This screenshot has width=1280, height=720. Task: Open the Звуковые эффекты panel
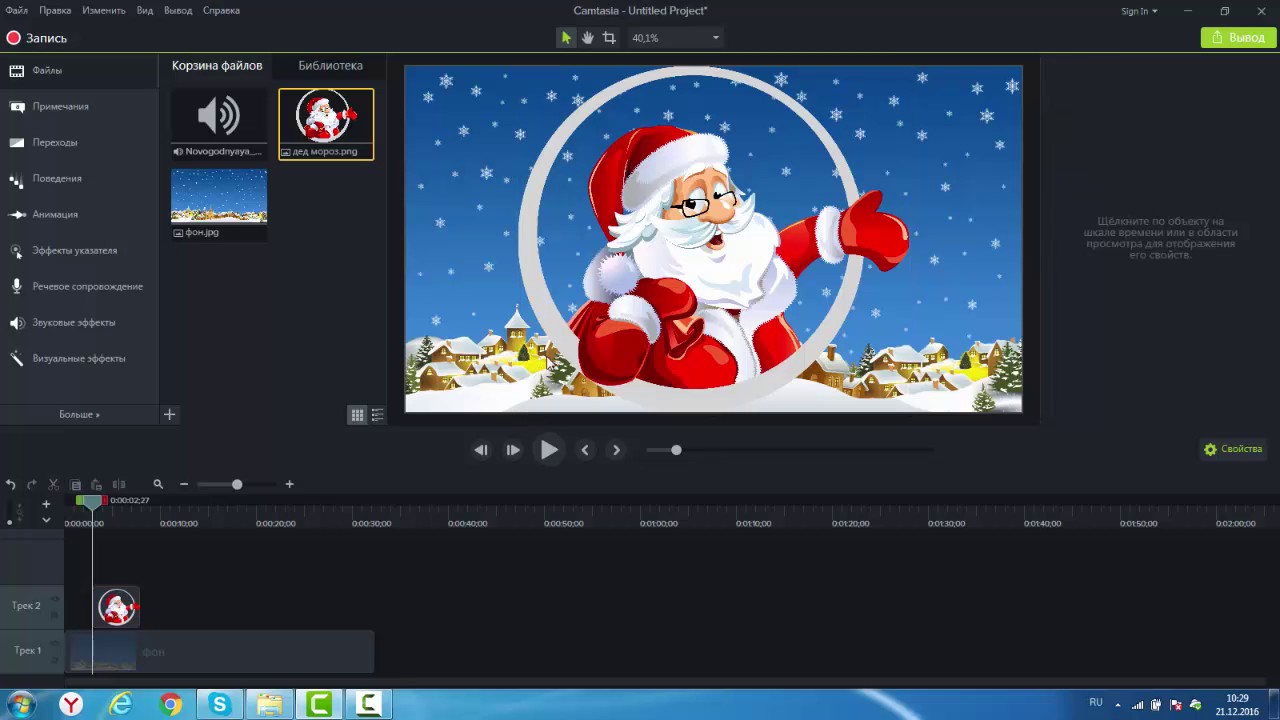(79, 323)
